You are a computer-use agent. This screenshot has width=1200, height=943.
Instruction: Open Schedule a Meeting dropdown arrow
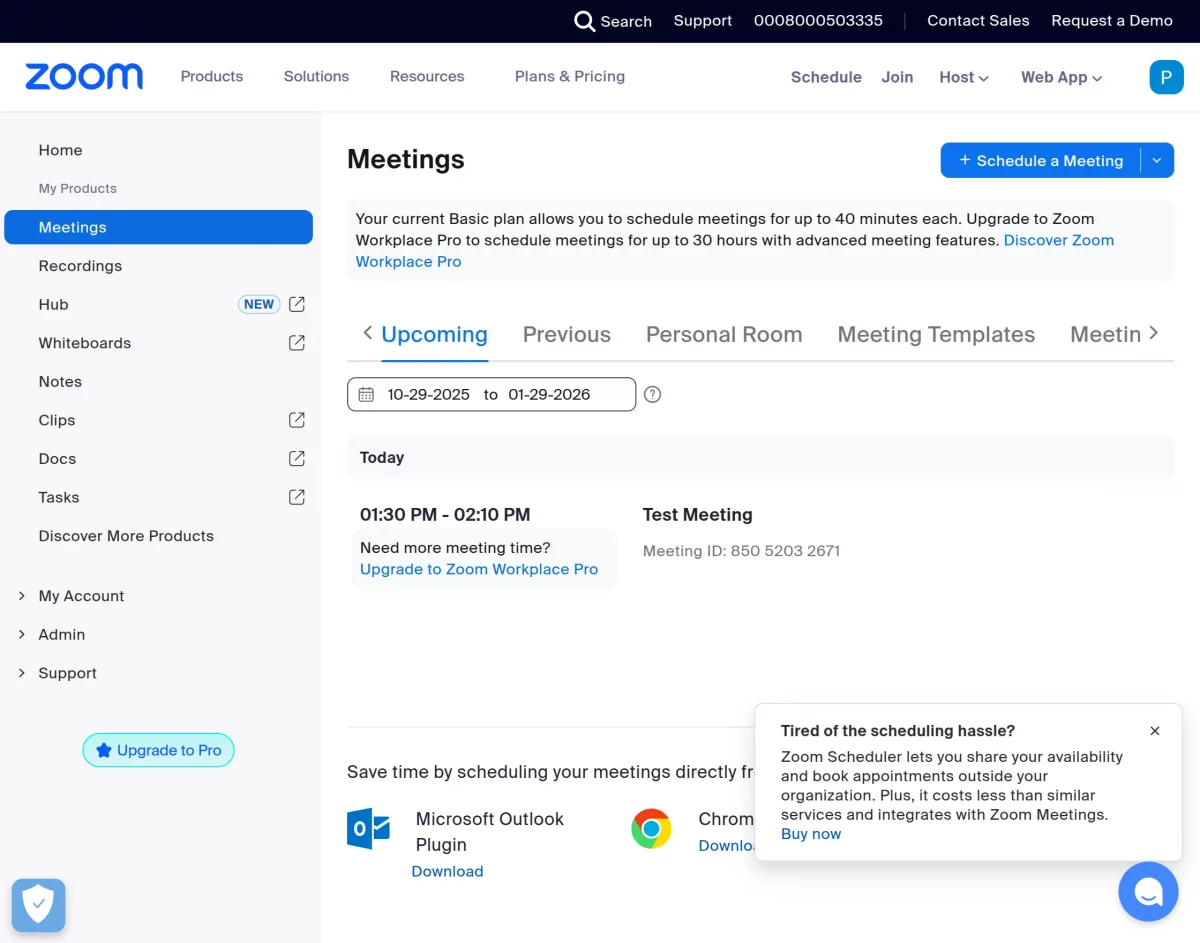(x=1157, y=160)
